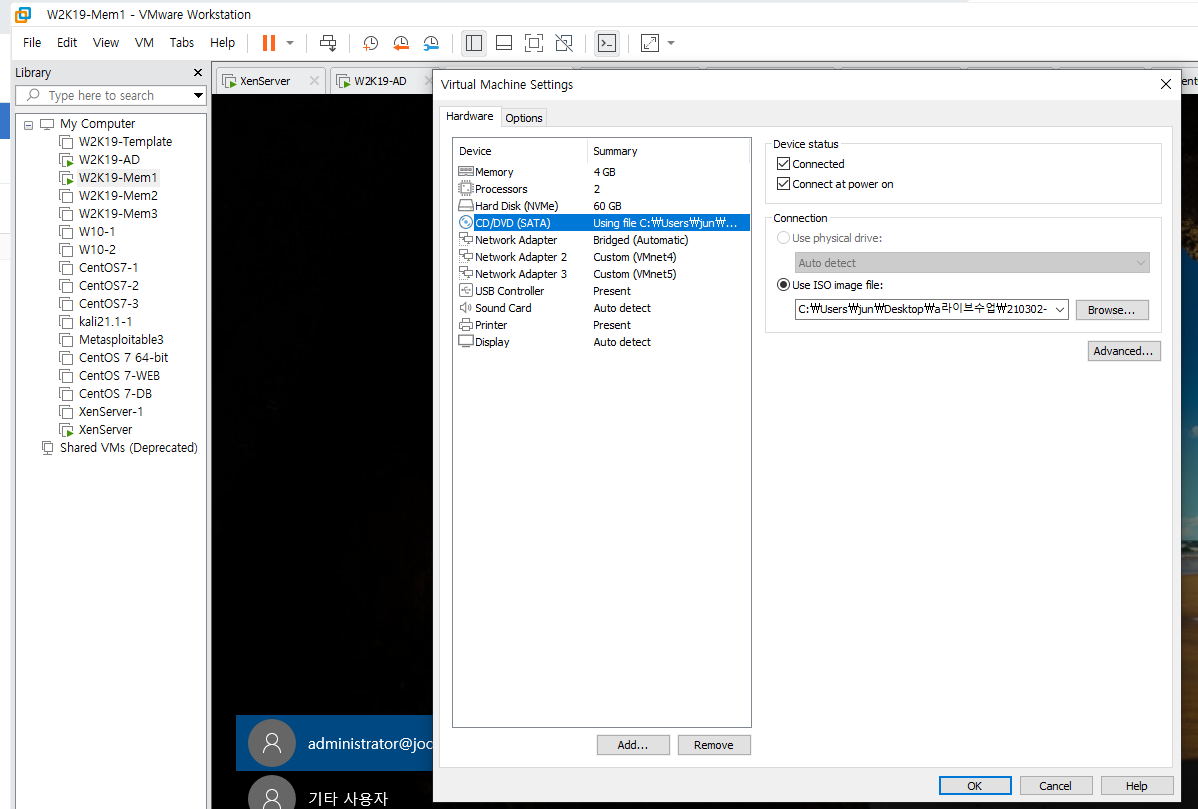Select the administrator account avatar on login screen

pyautogui.click(x=272, y=743)
